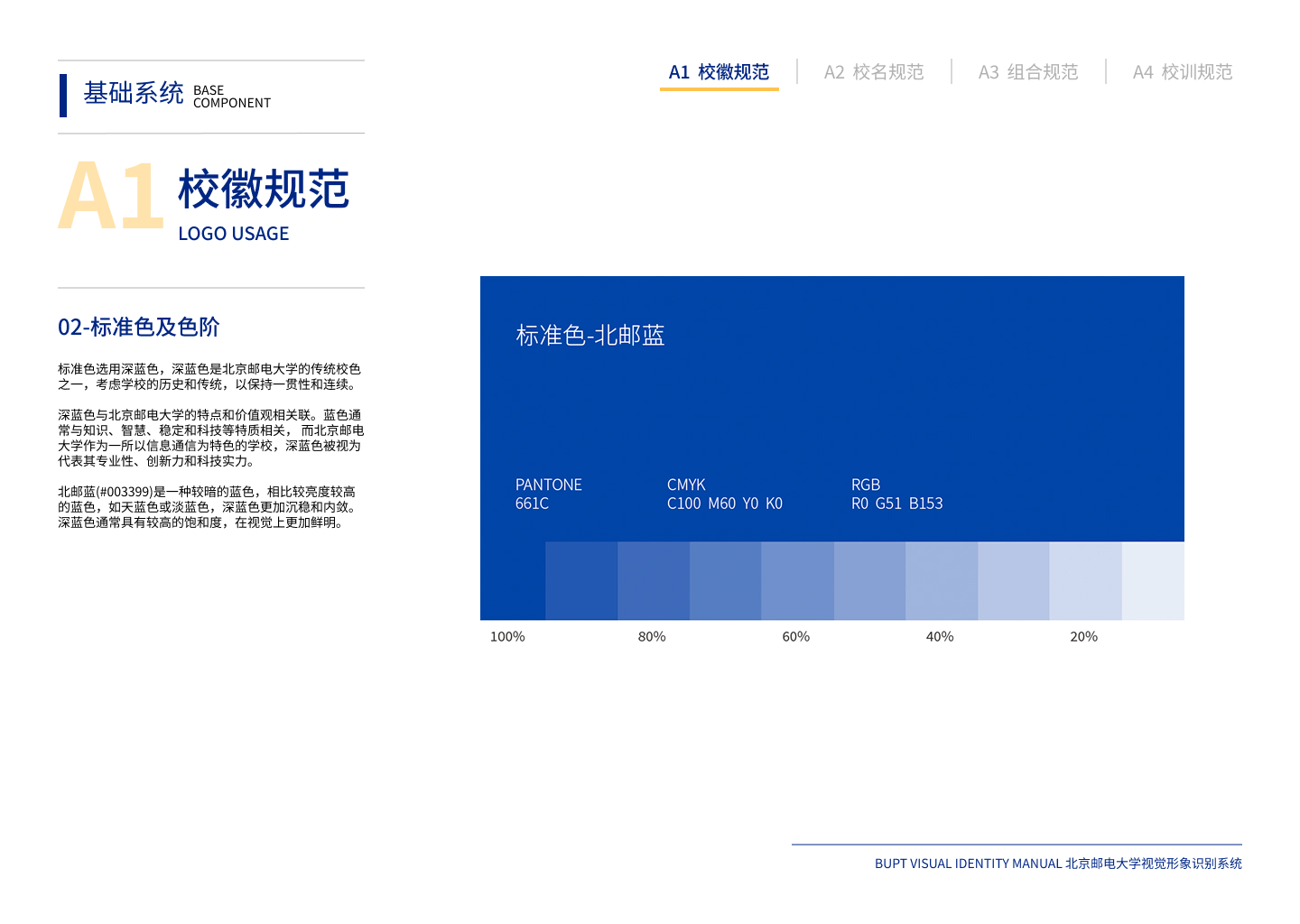This screenshot has height=924, width=1300.
Task: Choose the 40% tint swatch
Action: (x=942, y=580)
